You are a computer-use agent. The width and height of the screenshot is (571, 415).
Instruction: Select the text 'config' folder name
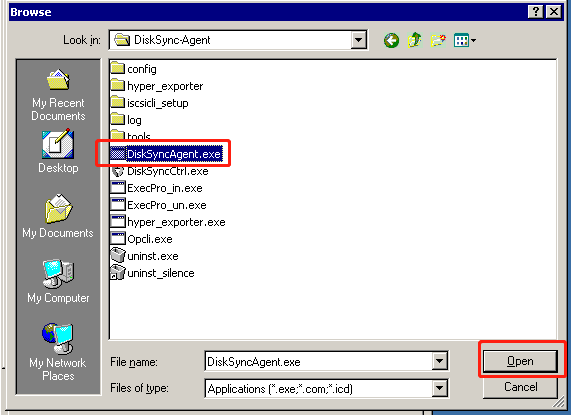pyautogui.click(x=142, y=69)
